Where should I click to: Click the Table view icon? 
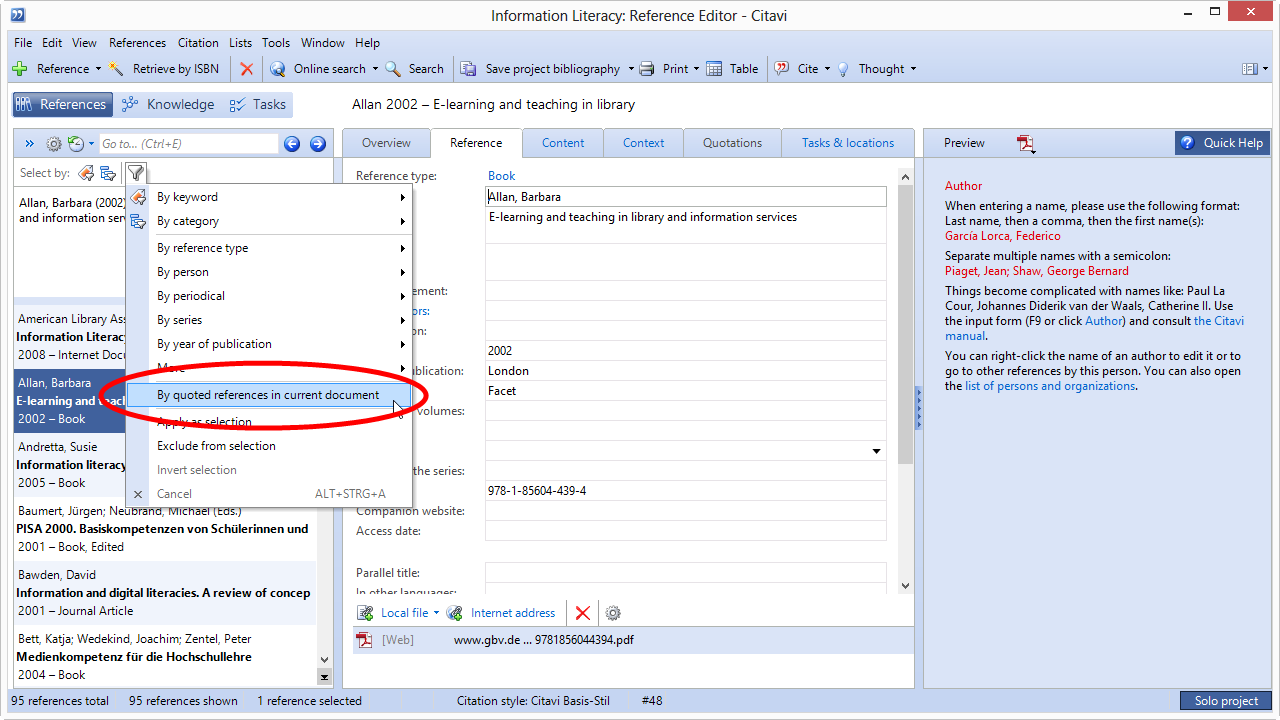point(714,69)
